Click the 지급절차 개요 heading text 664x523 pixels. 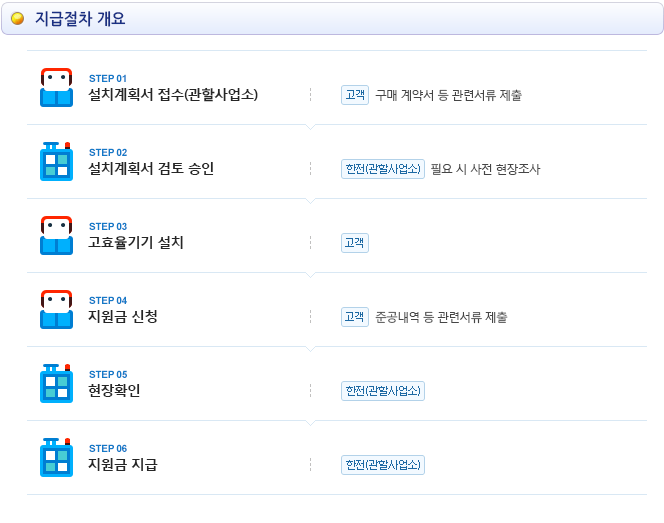[80, 18]
